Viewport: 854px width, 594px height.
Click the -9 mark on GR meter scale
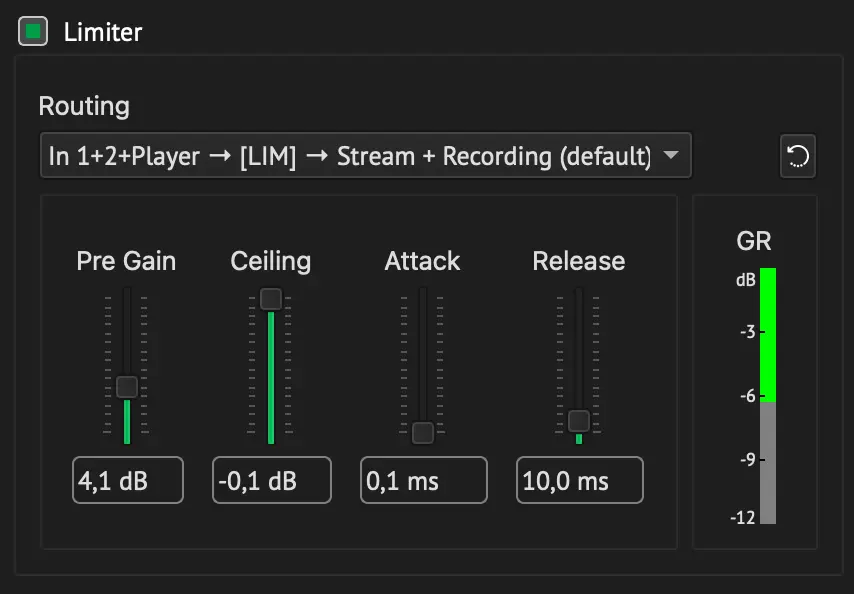coord(748,460)
